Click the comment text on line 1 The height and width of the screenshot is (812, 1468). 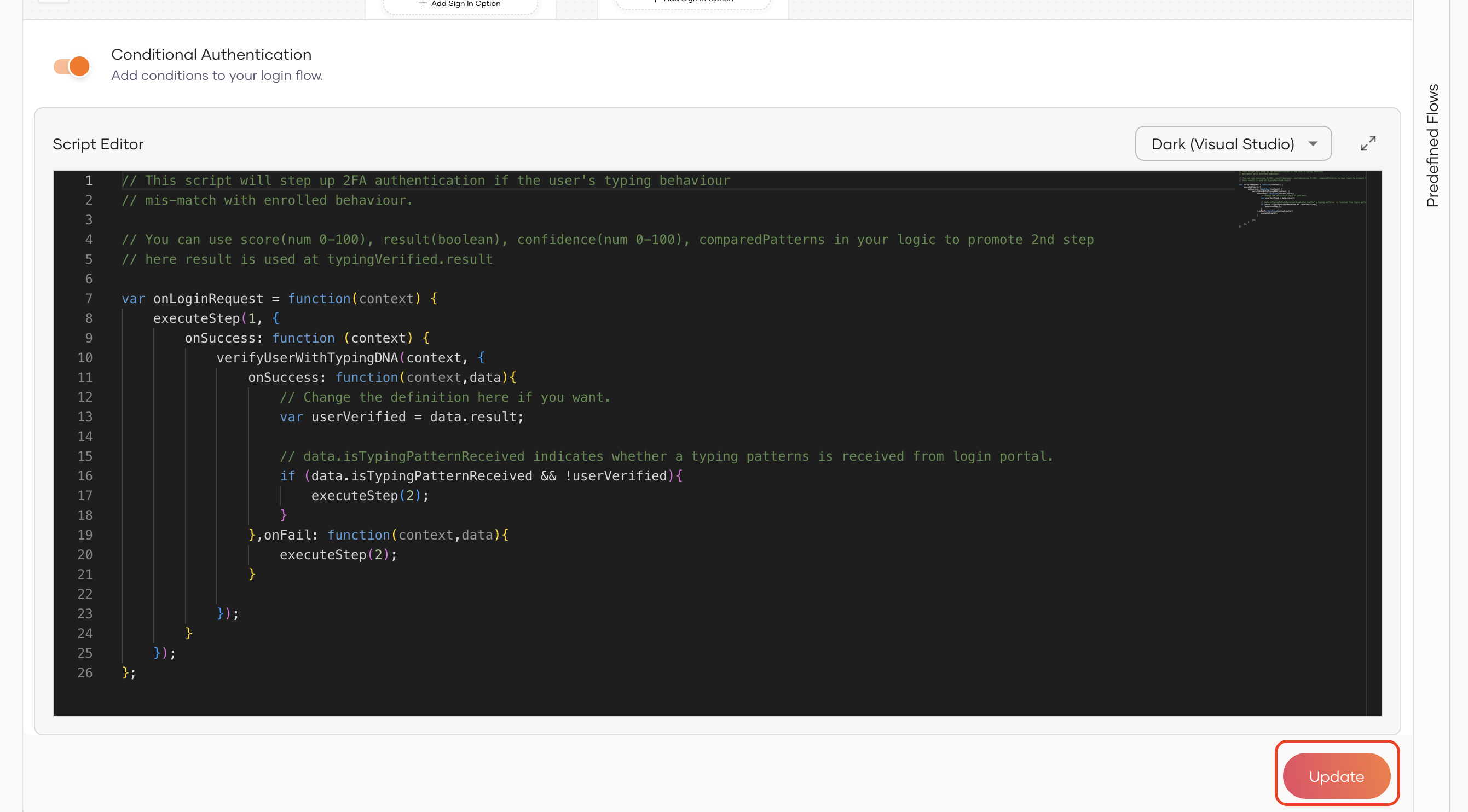425,180
